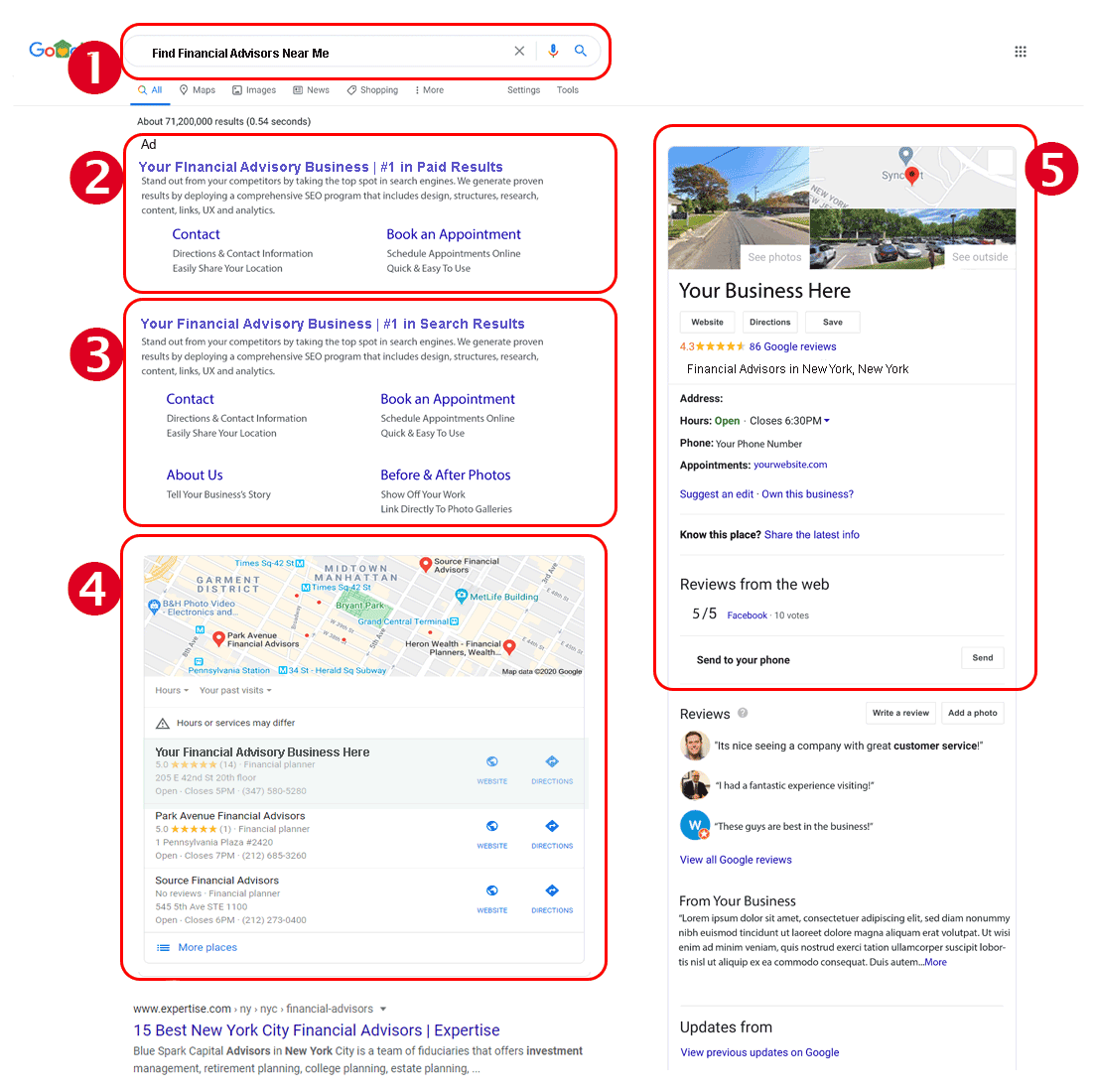Open 15 Best New York City Financial Advisors result
This screenshot has height=1092, width=1096.
pos(317,1030)
